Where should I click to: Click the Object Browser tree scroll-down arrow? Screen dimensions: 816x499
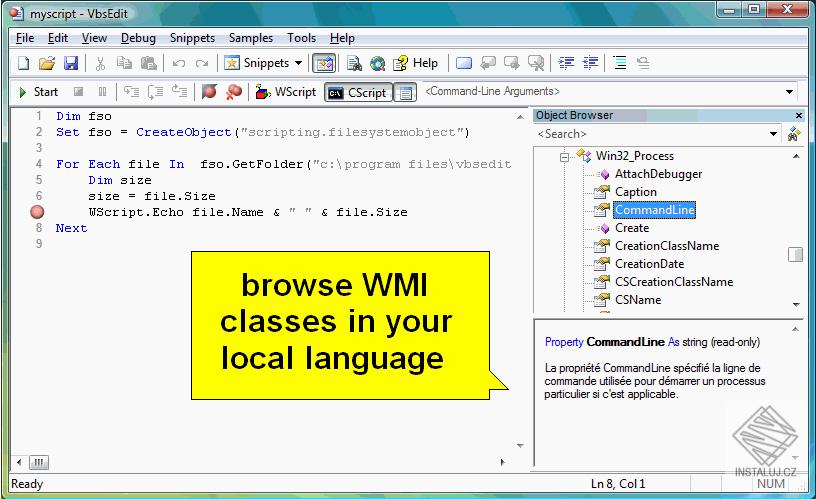pyautogui.click(x=796, y=305)
